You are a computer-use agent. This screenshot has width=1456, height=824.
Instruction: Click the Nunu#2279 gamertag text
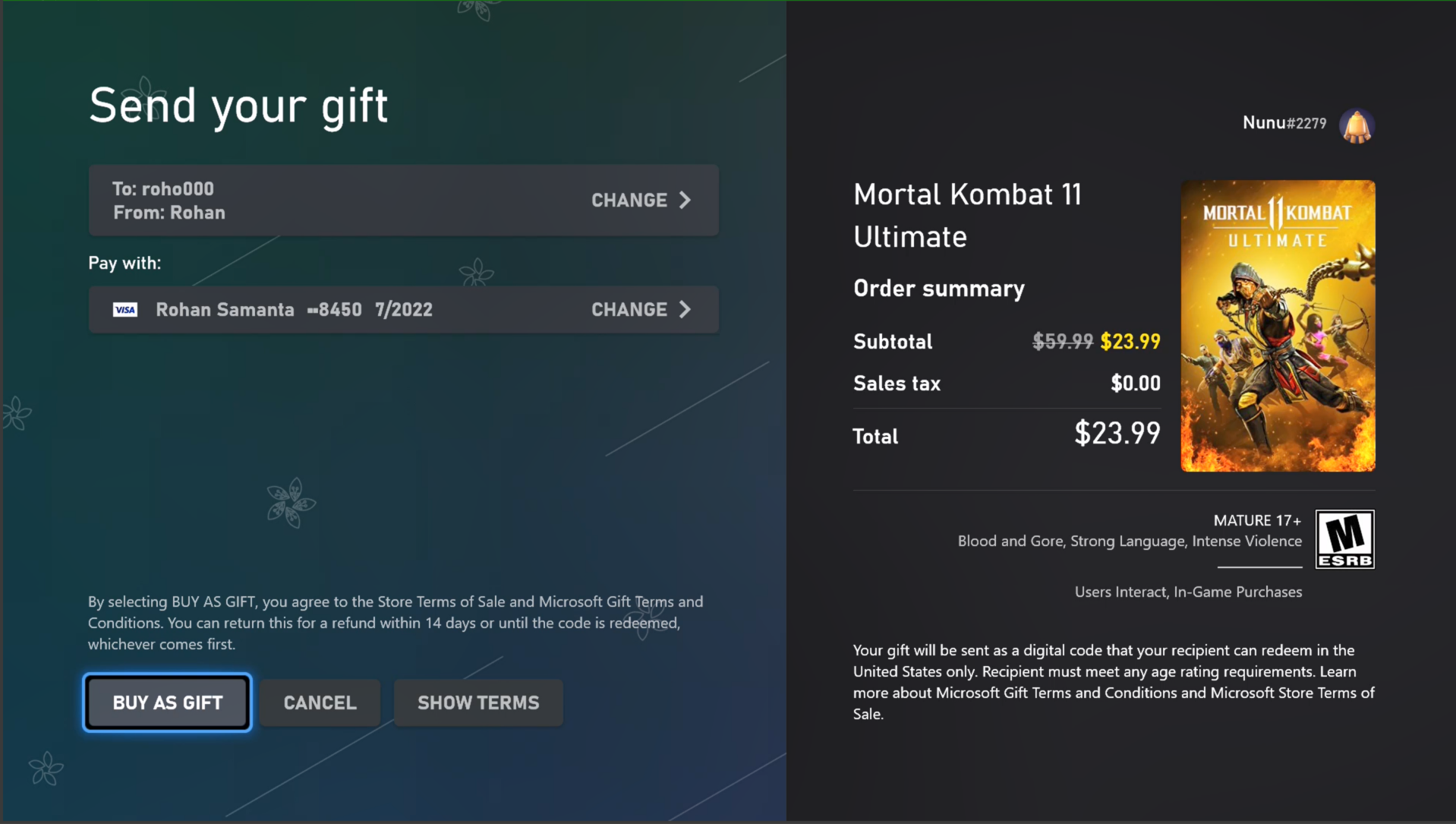coord(1284,123)
